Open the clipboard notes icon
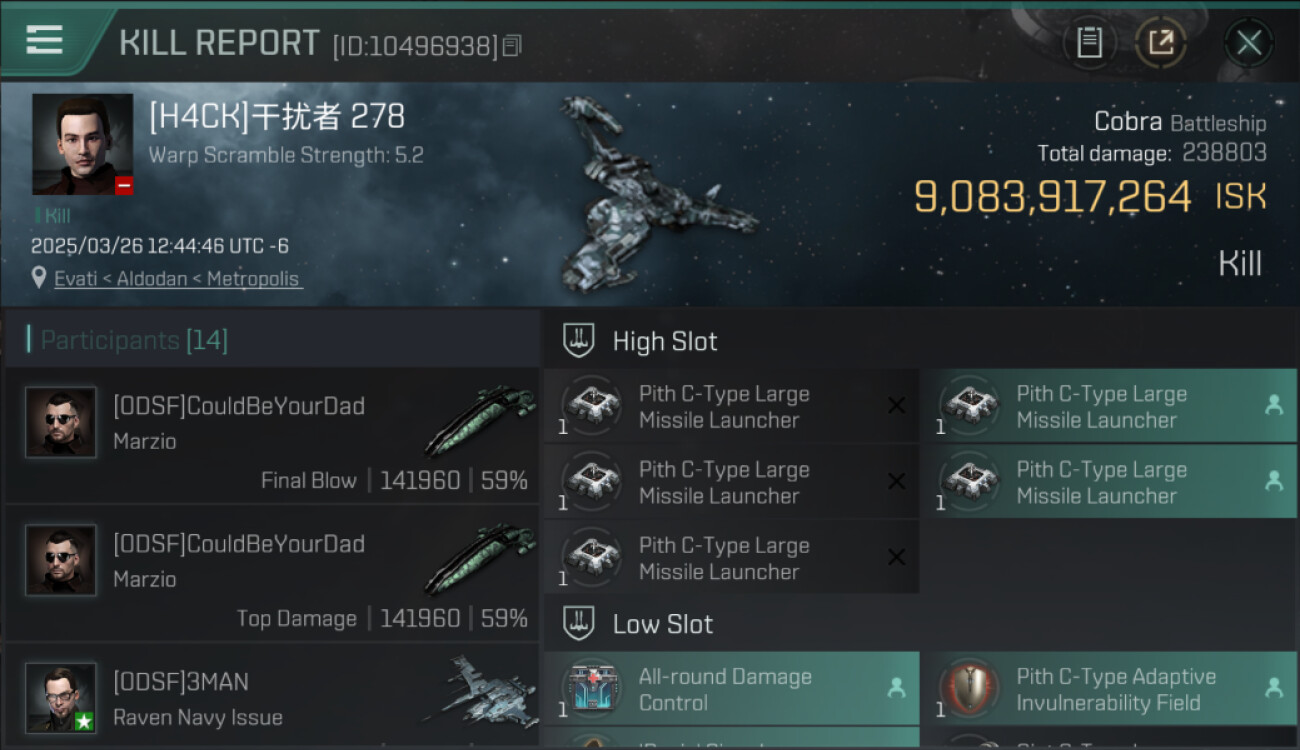 tap(1089, 43)
